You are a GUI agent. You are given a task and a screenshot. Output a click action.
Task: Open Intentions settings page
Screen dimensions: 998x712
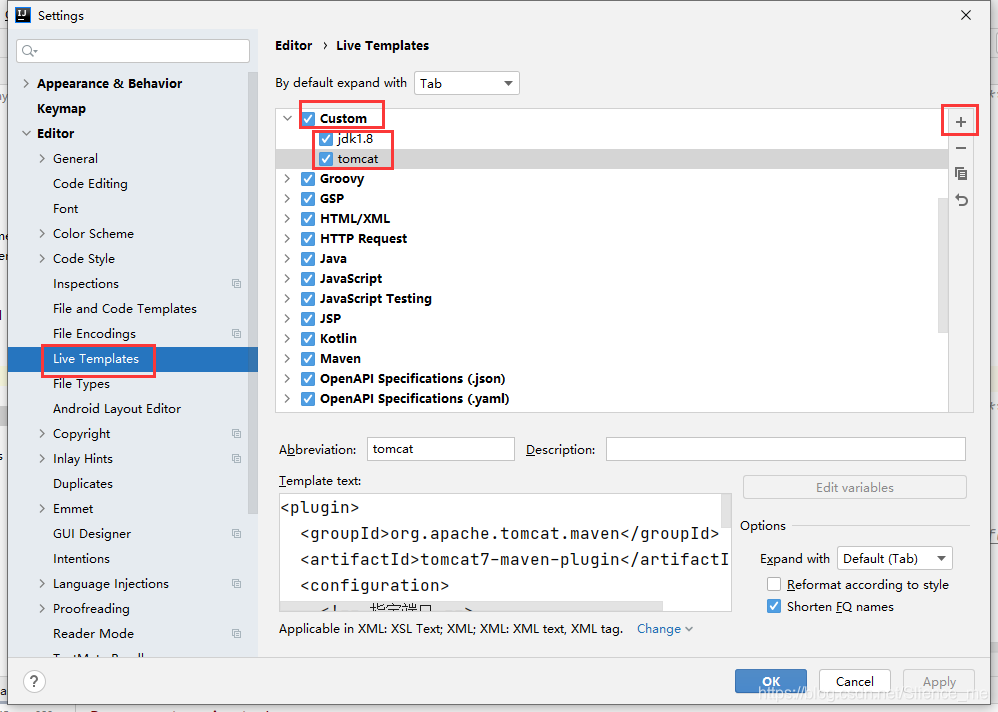tap(81, 559)
